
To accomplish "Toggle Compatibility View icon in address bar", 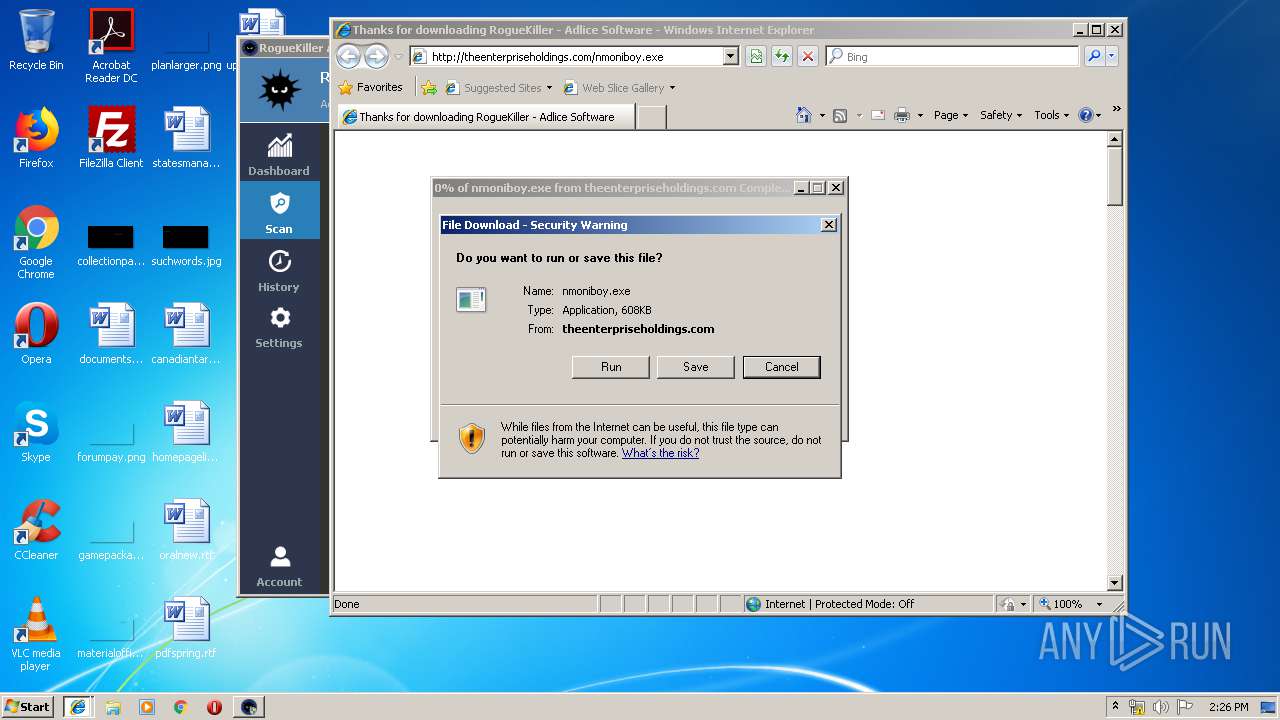I will coord(756,57).
